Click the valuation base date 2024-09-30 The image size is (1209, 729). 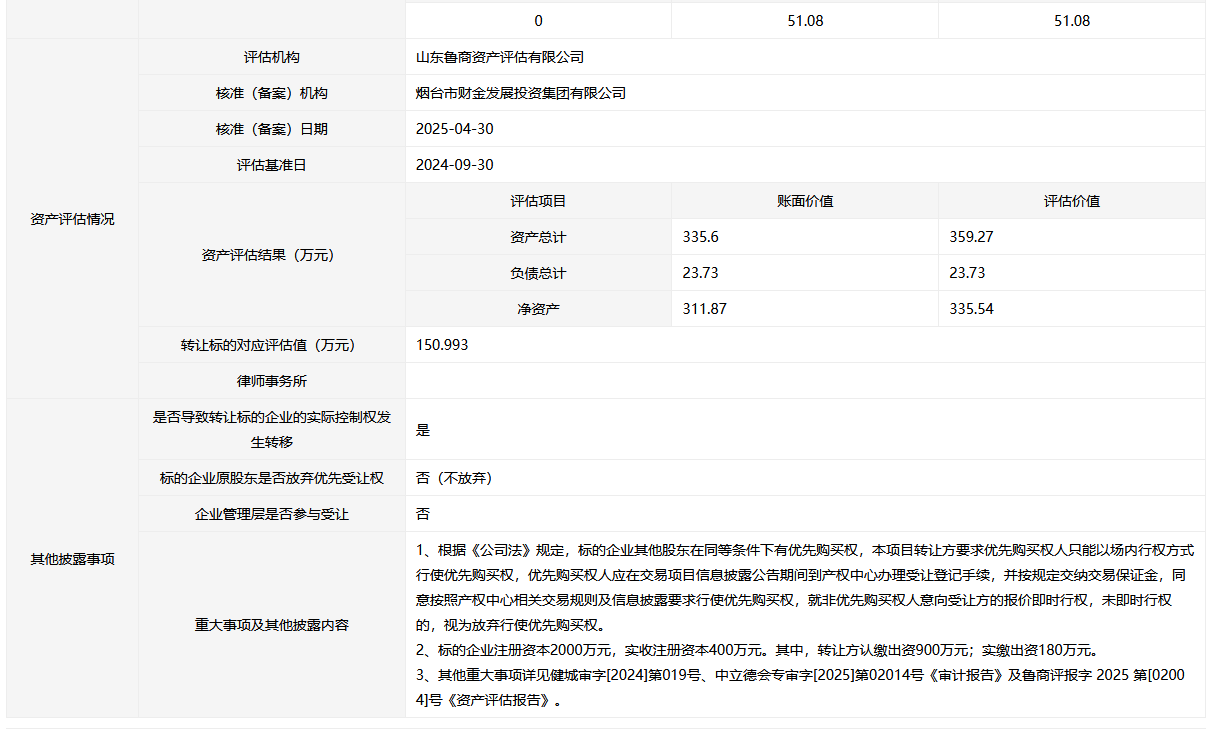point(454,165)
